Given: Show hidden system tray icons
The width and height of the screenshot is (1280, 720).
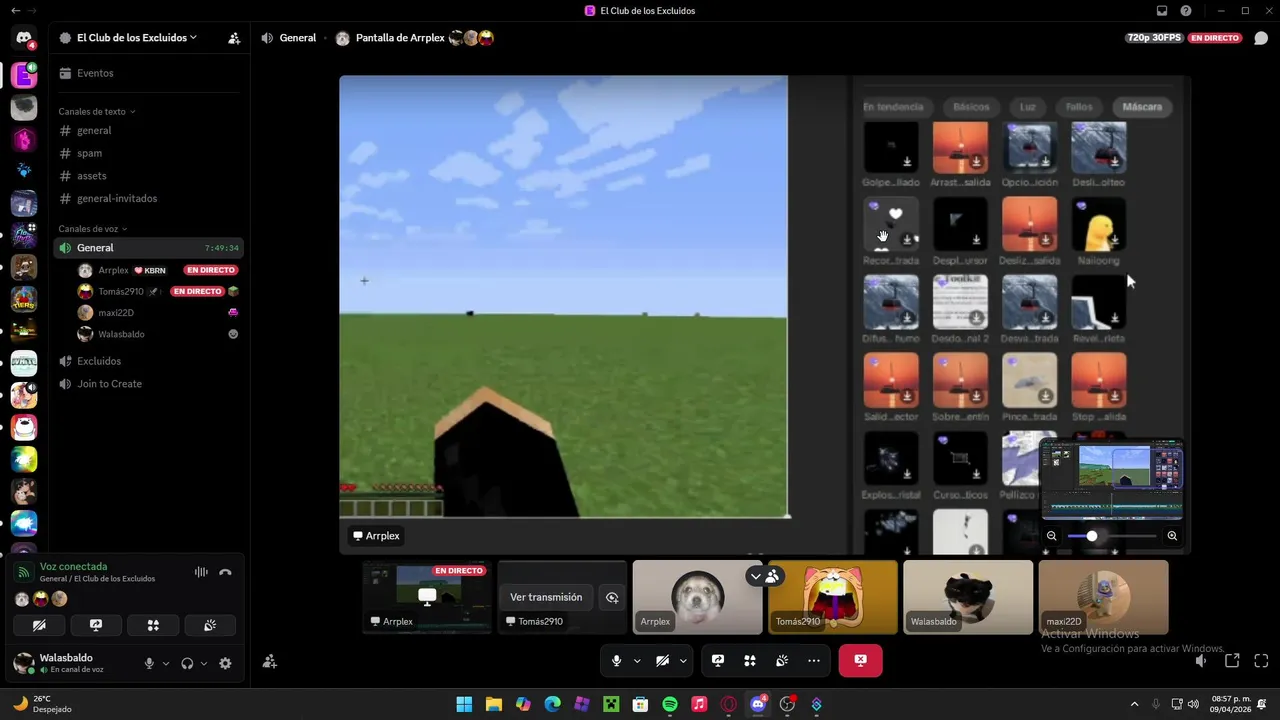Looking at the screenshot, I should [x=1134, y=704].
